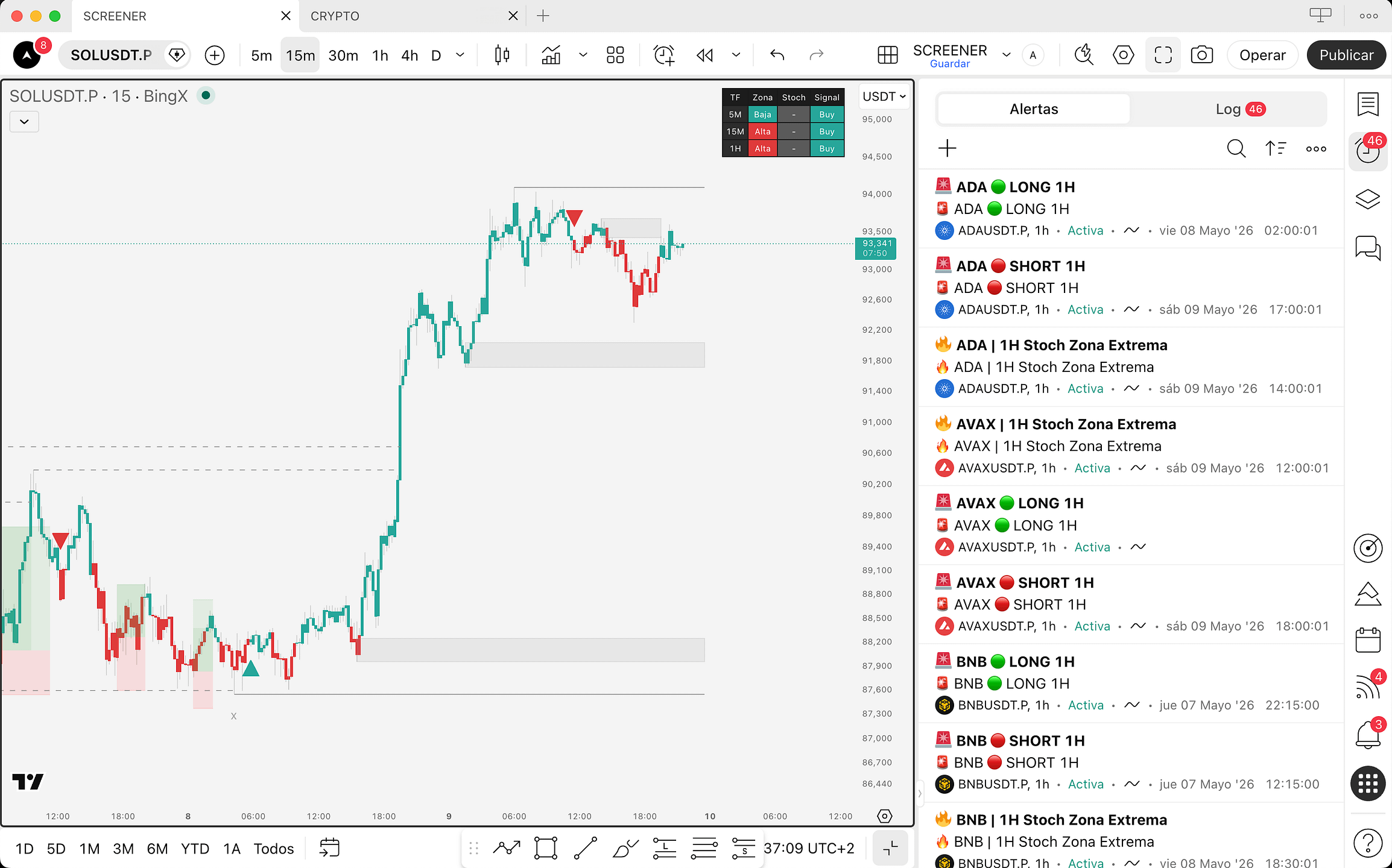
Task: Create a new alert from toolbar
Action: pos(664,55)
